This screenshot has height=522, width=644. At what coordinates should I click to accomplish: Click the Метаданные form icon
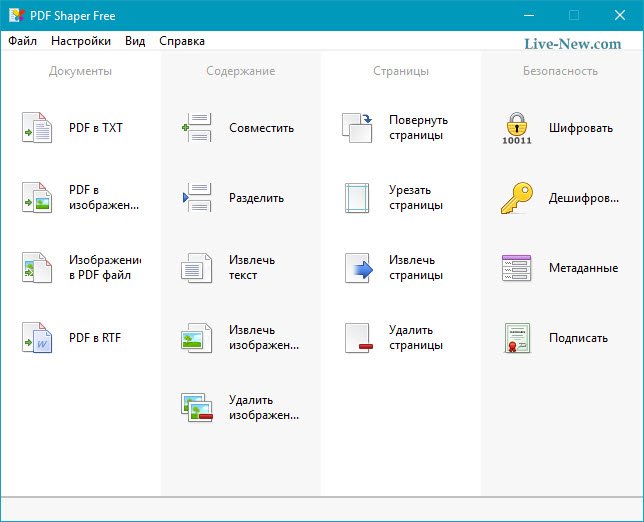point(517,268)
